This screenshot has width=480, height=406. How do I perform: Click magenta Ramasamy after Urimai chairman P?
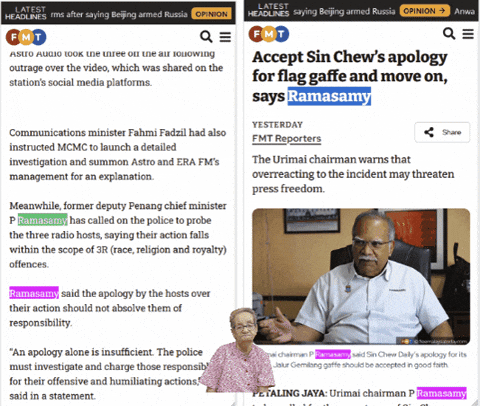[x=442, y=393]
